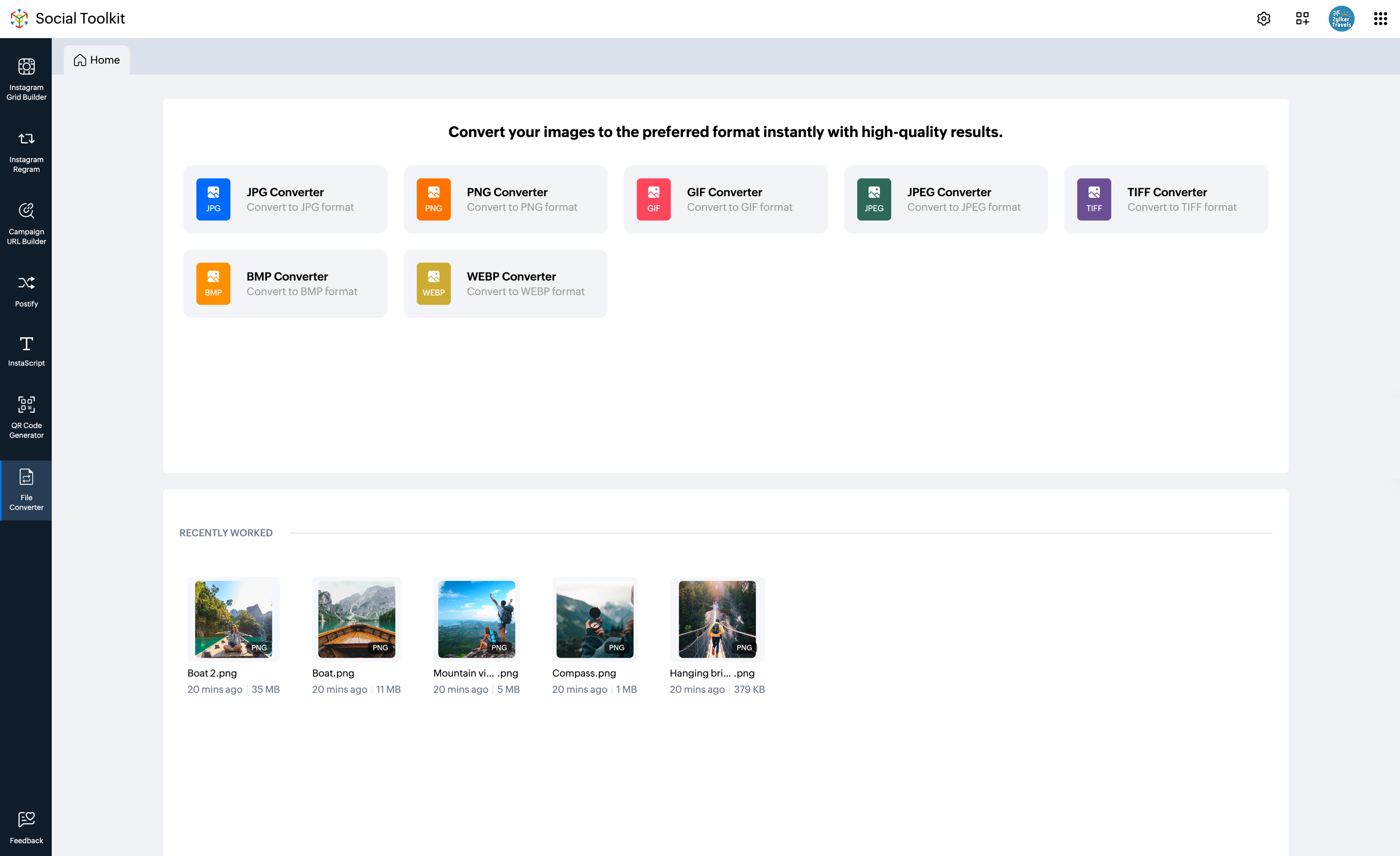The height and width of the screenshot is (856, 1400).
Task: Open the Campaign URL Builder tool
Action: [26, 224]
